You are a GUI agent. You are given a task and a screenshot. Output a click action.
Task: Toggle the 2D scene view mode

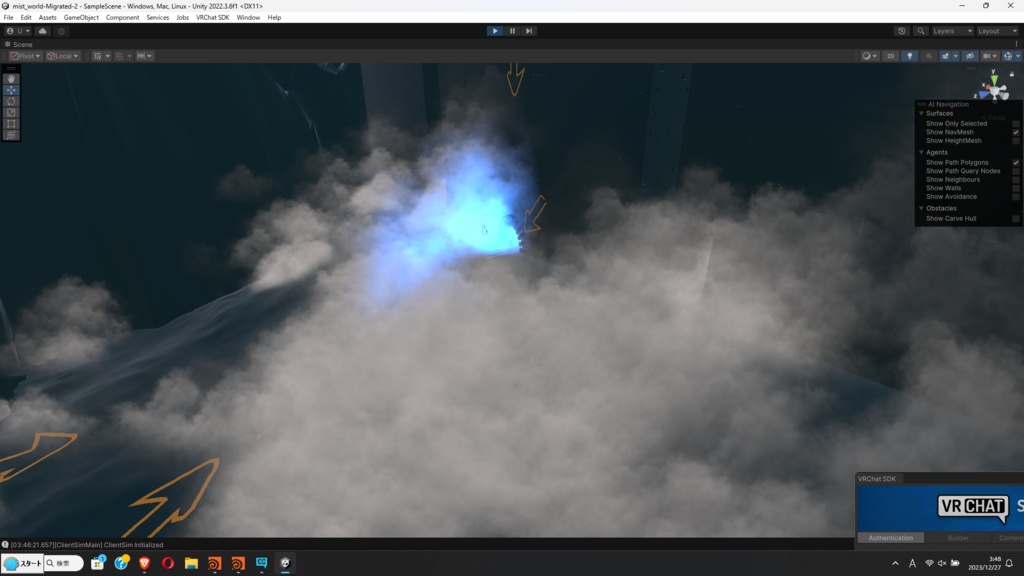pyautogui.click(x=890, y=56)
